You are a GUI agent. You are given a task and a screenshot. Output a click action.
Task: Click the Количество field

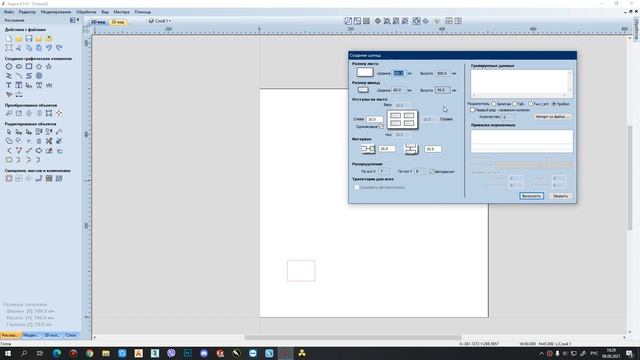pyautogui.click(x=508, y=117)
